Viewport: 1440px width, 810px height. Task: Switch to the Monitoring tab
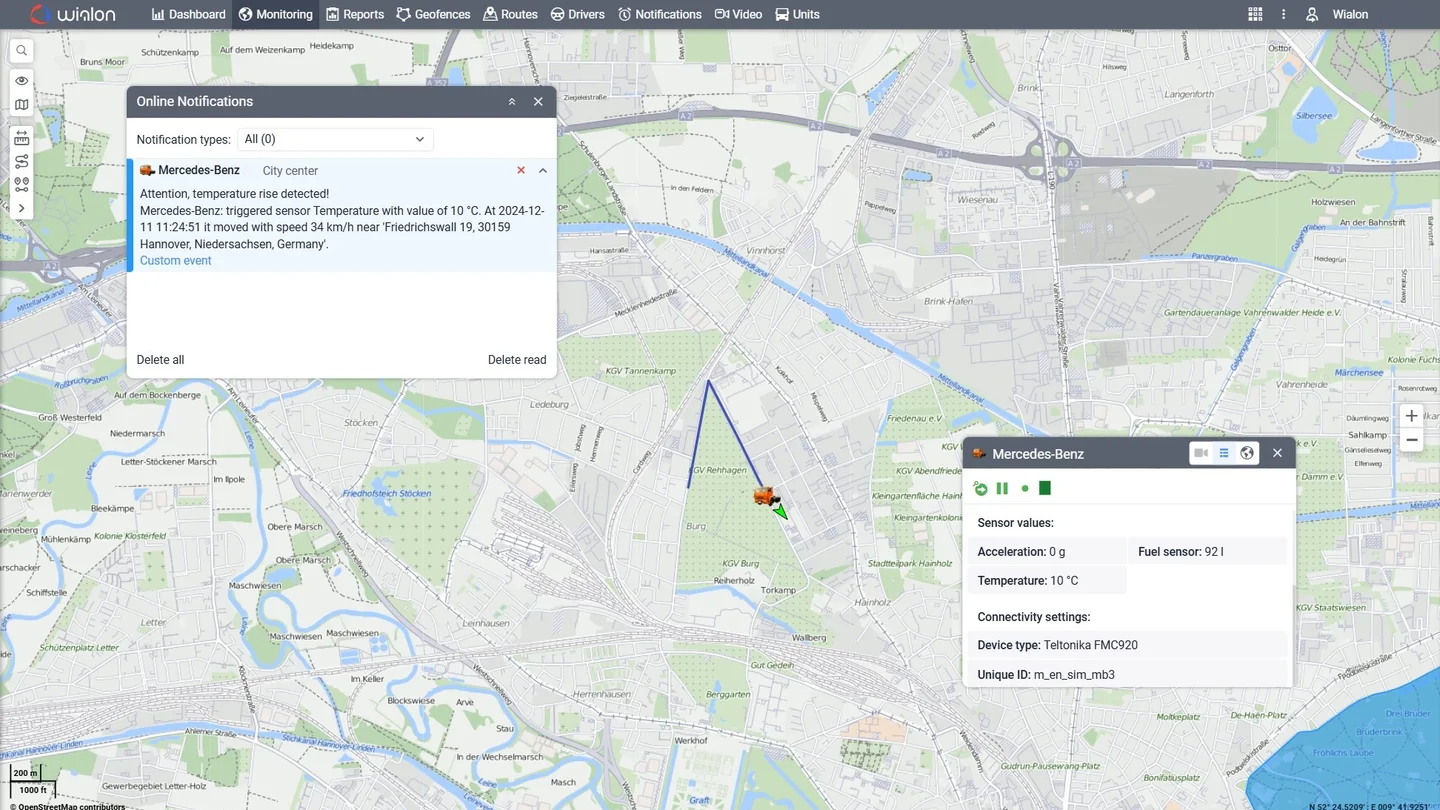tap(275, 14)
